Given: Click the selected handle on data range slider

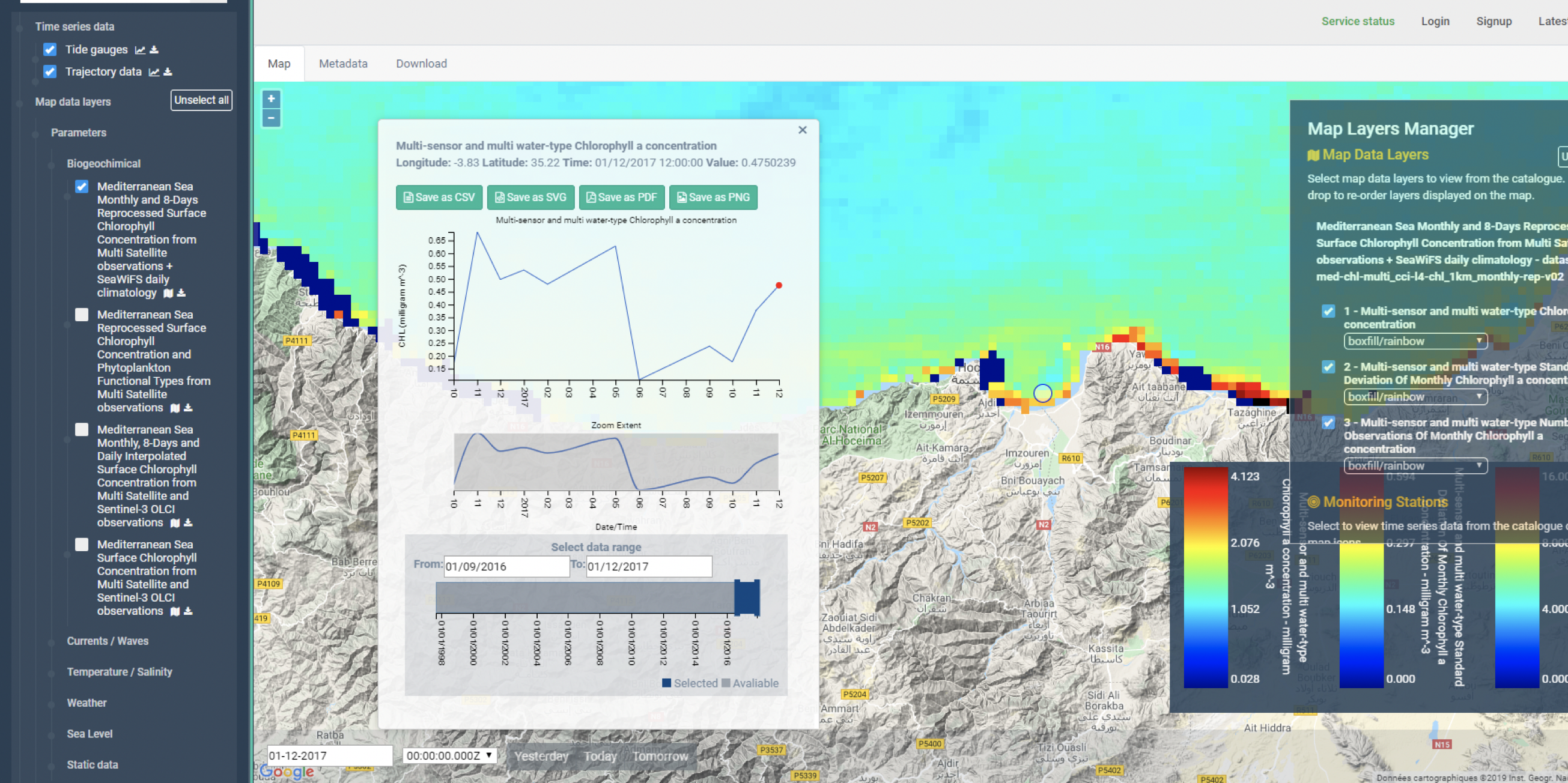Looking at the screenshot, I should point(746,597).
